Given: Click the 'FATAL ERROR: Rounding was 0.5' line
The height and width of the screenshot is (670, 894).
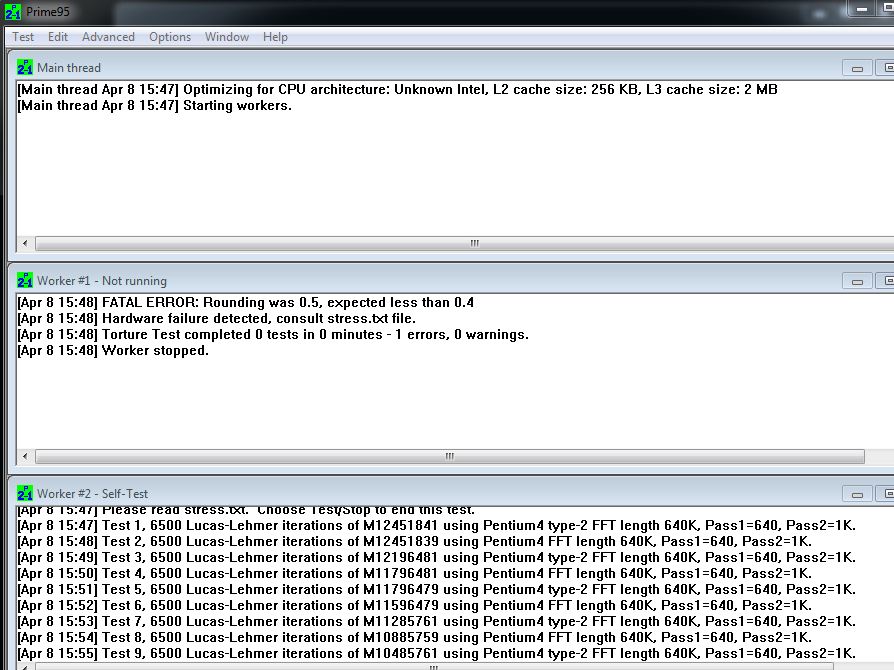Looking at the screenshot, I should point(246,302).
